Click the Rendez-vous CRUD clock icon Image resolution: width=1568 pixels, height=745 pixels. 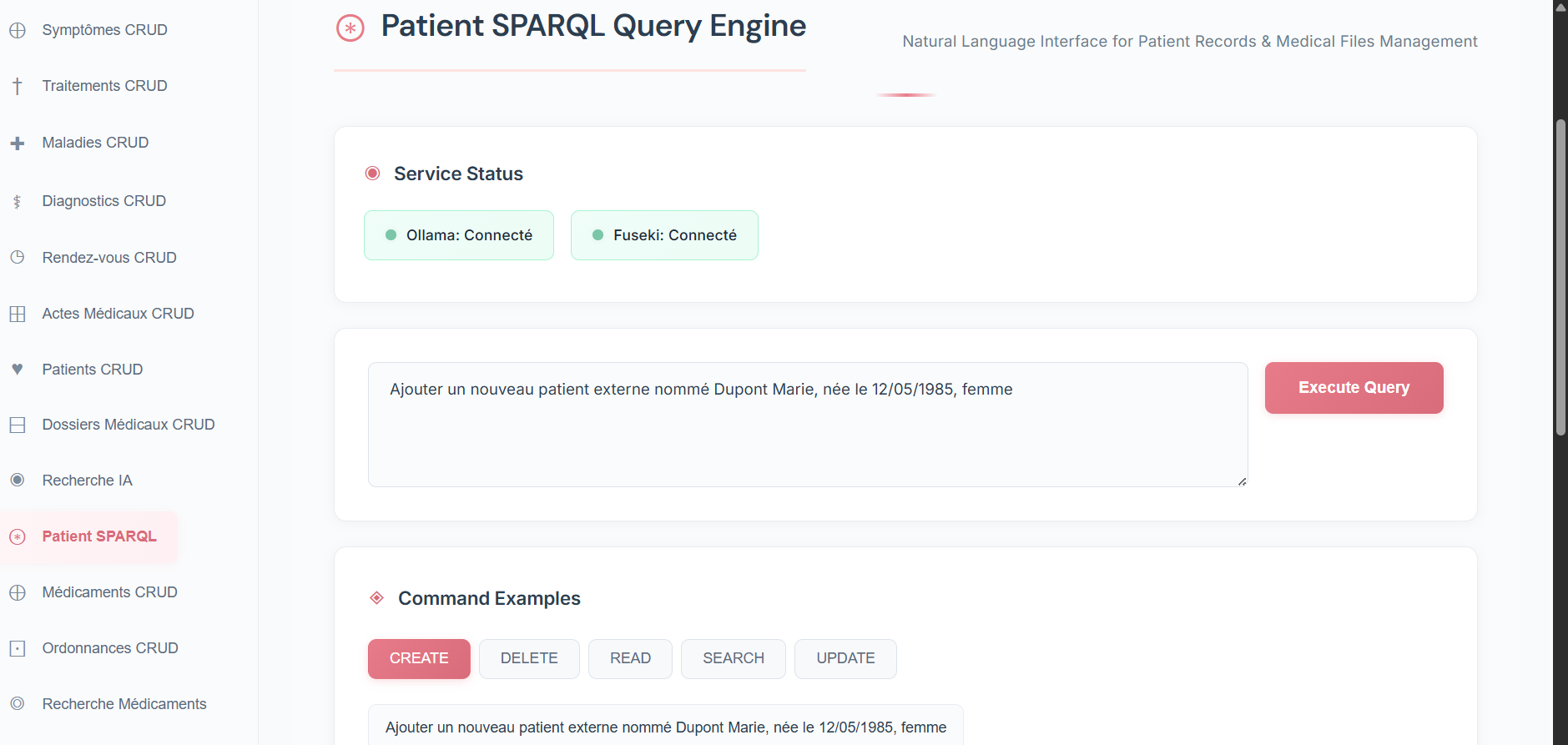18,258
